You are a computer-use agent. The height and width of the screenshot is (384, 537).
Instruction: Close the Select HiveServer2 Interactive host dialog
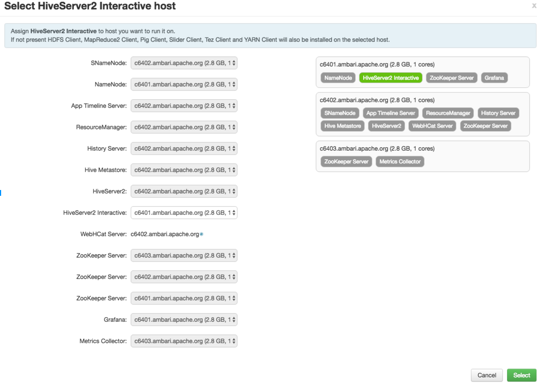[x=534, y=6]
